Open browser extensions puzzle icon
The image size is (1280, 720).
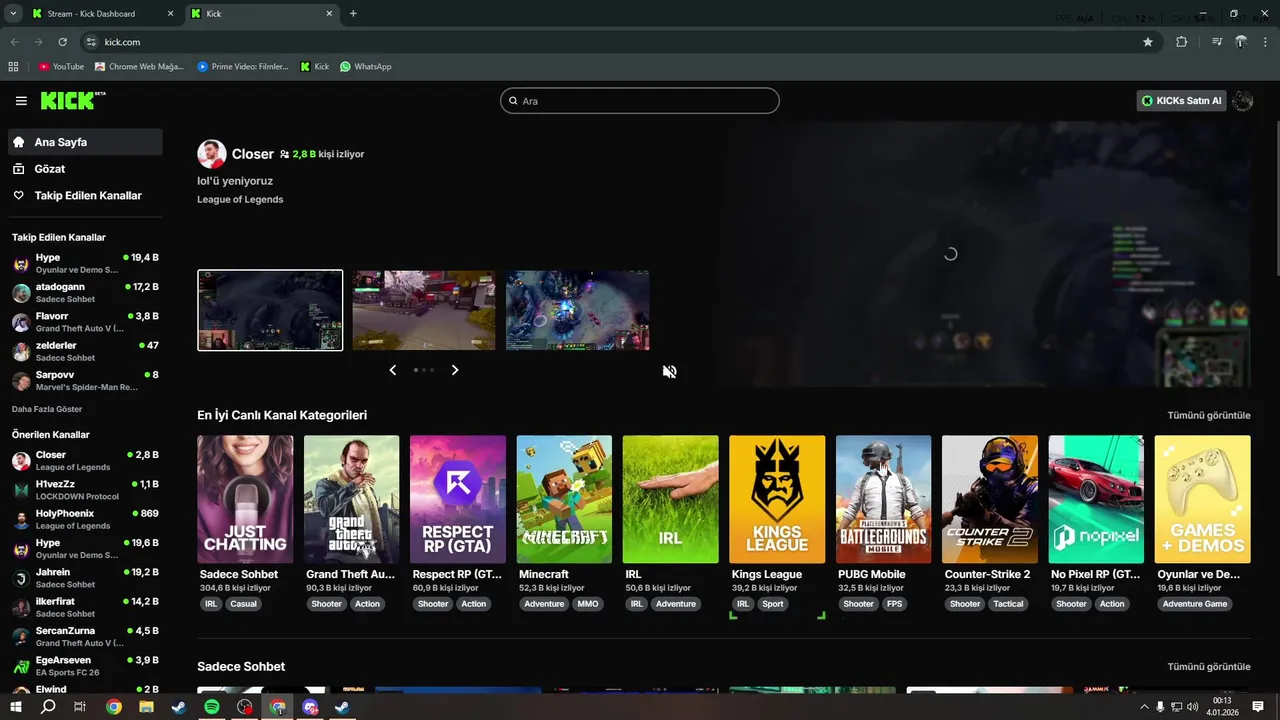[x=1182, y=42]
